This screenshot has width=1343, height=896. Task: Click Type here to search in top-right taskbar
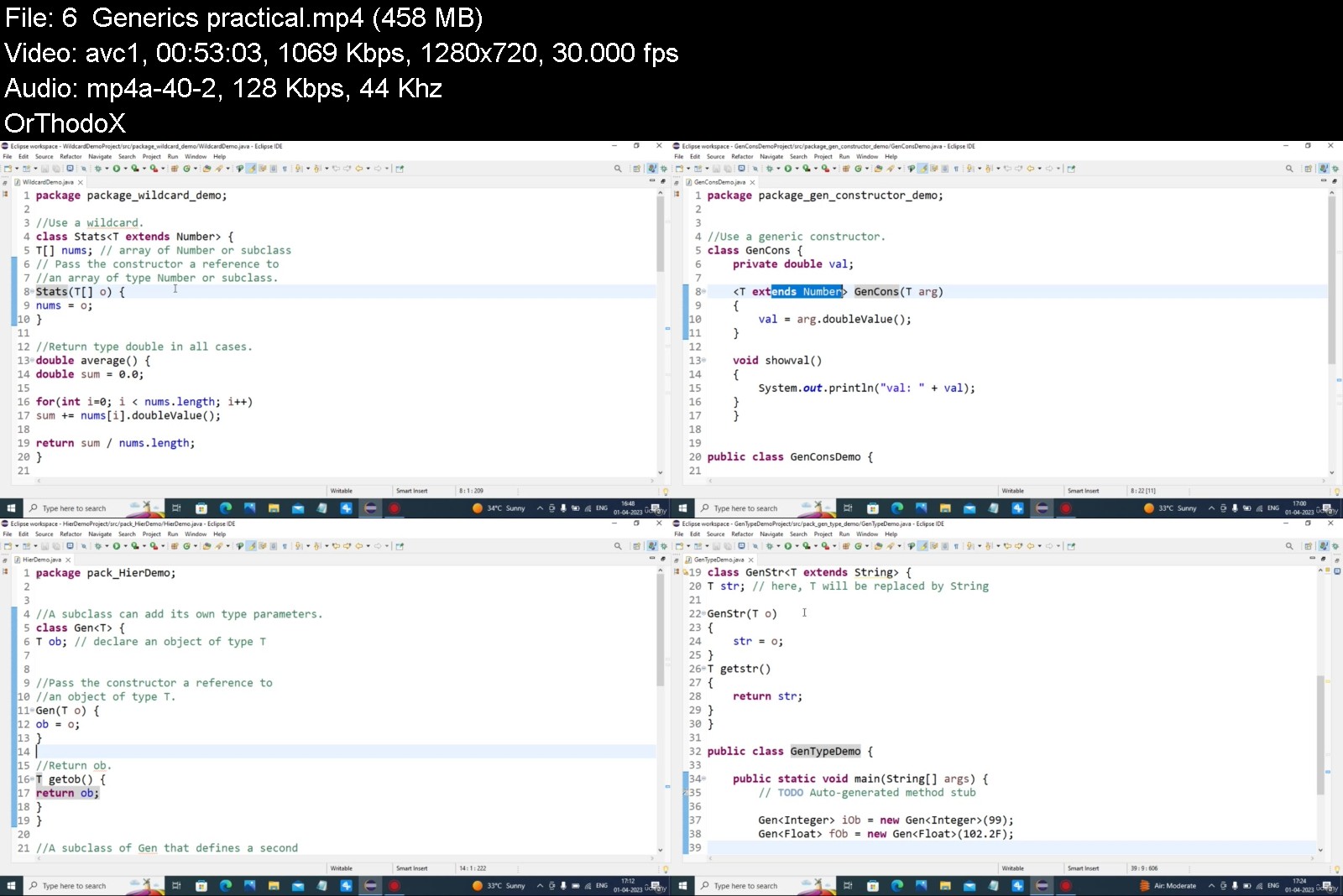click(x=745, y=508)
